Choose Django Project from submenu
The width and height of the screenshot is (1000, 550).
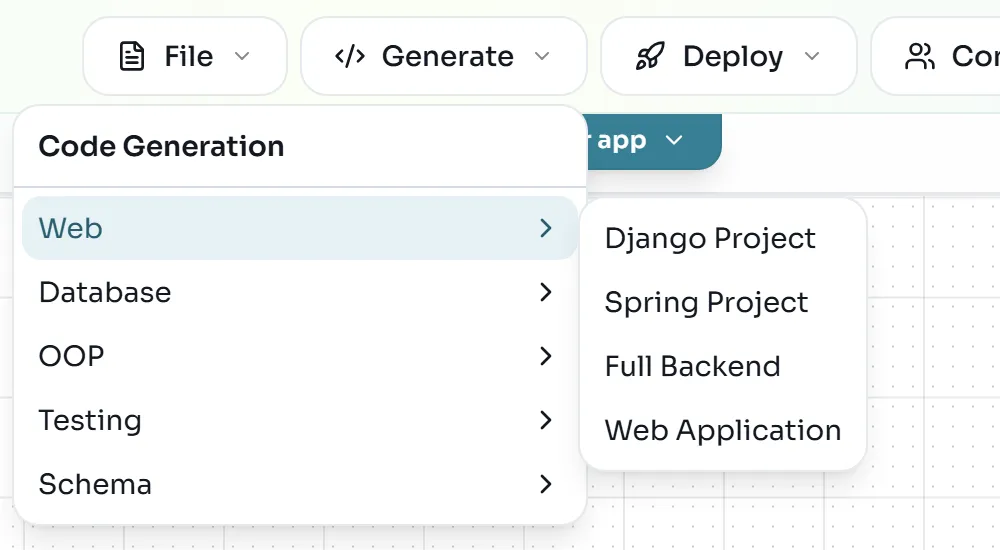(710, 239)
